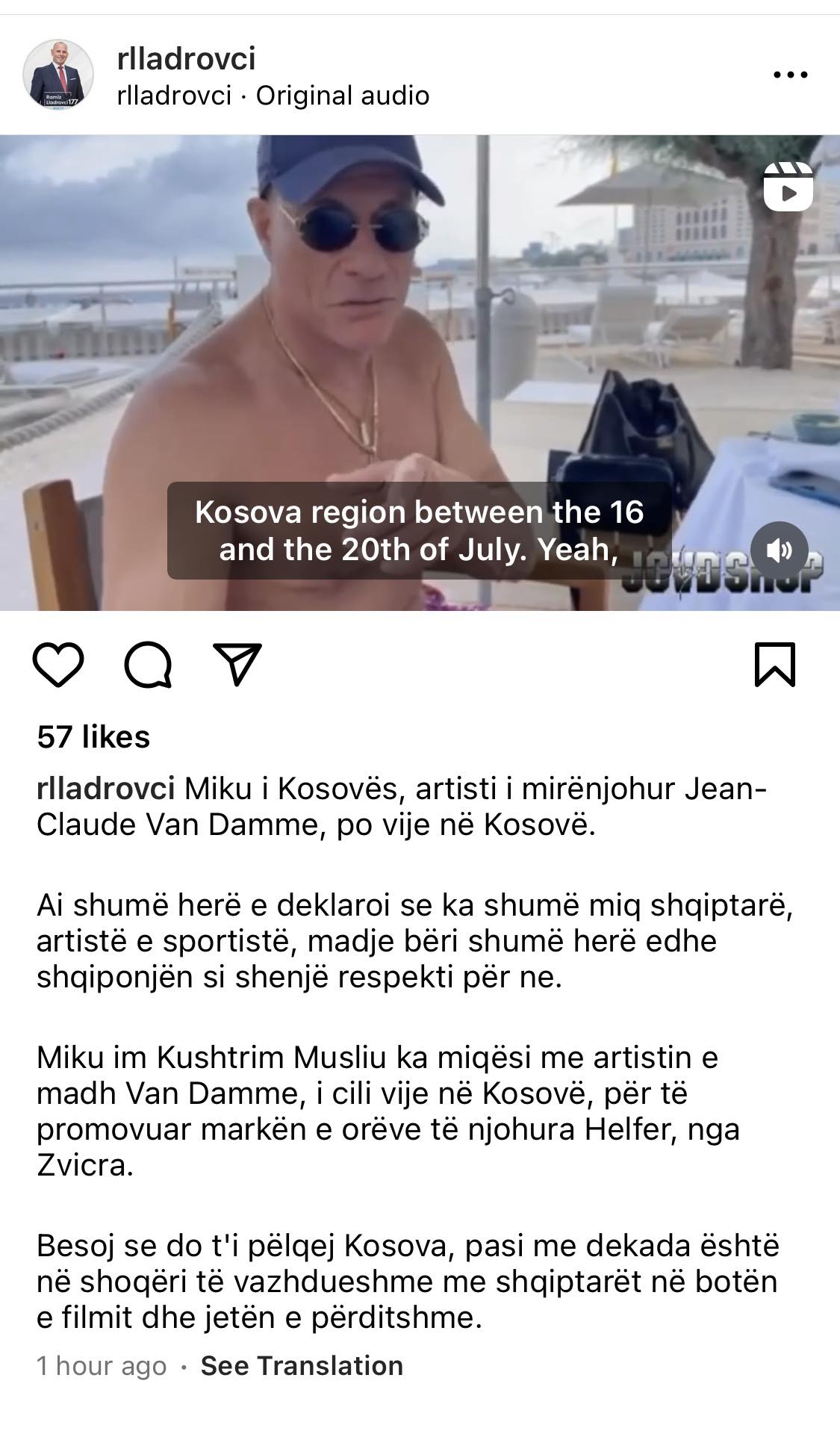
Task: Click the Kushtrim Musliu caption paragraph
Action: [388, 1111]
